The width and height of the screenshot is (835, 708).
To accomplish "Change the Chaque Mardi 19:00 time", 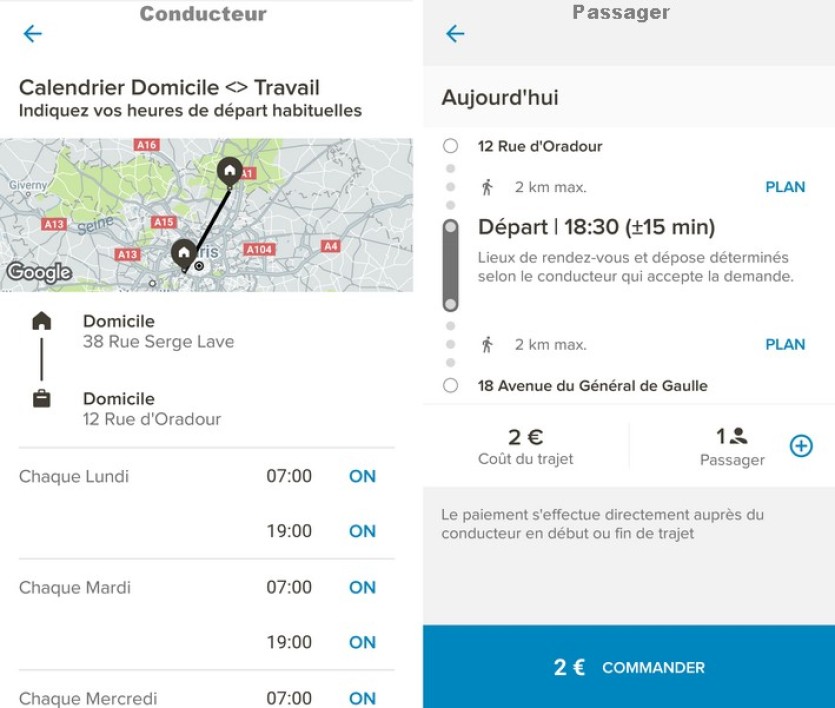I will coord(289,642).
